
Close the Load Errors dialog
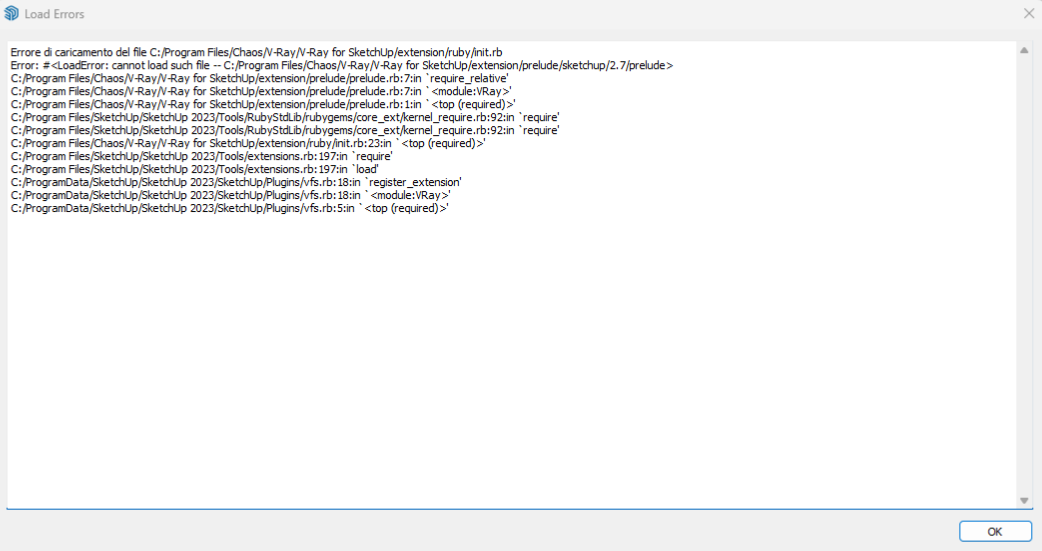(1029, 13)
